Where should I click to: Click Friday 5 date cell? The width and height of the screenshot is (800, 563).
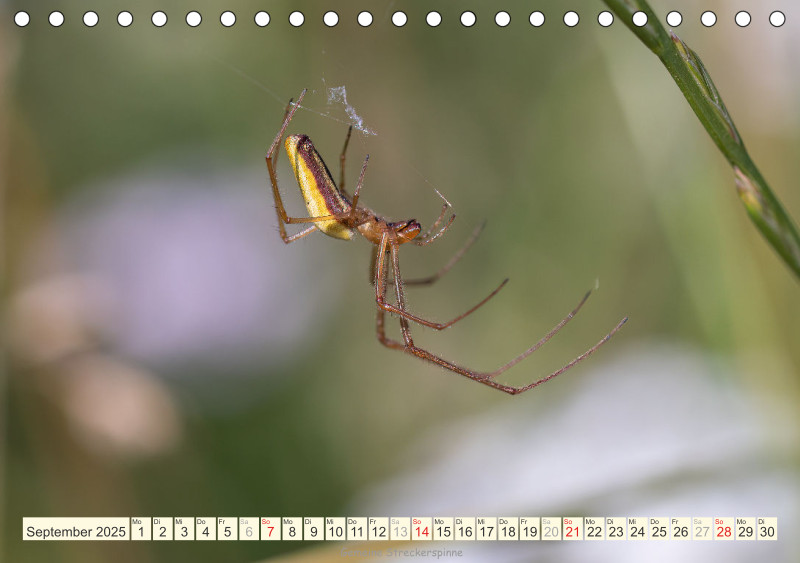coord(228,529)
